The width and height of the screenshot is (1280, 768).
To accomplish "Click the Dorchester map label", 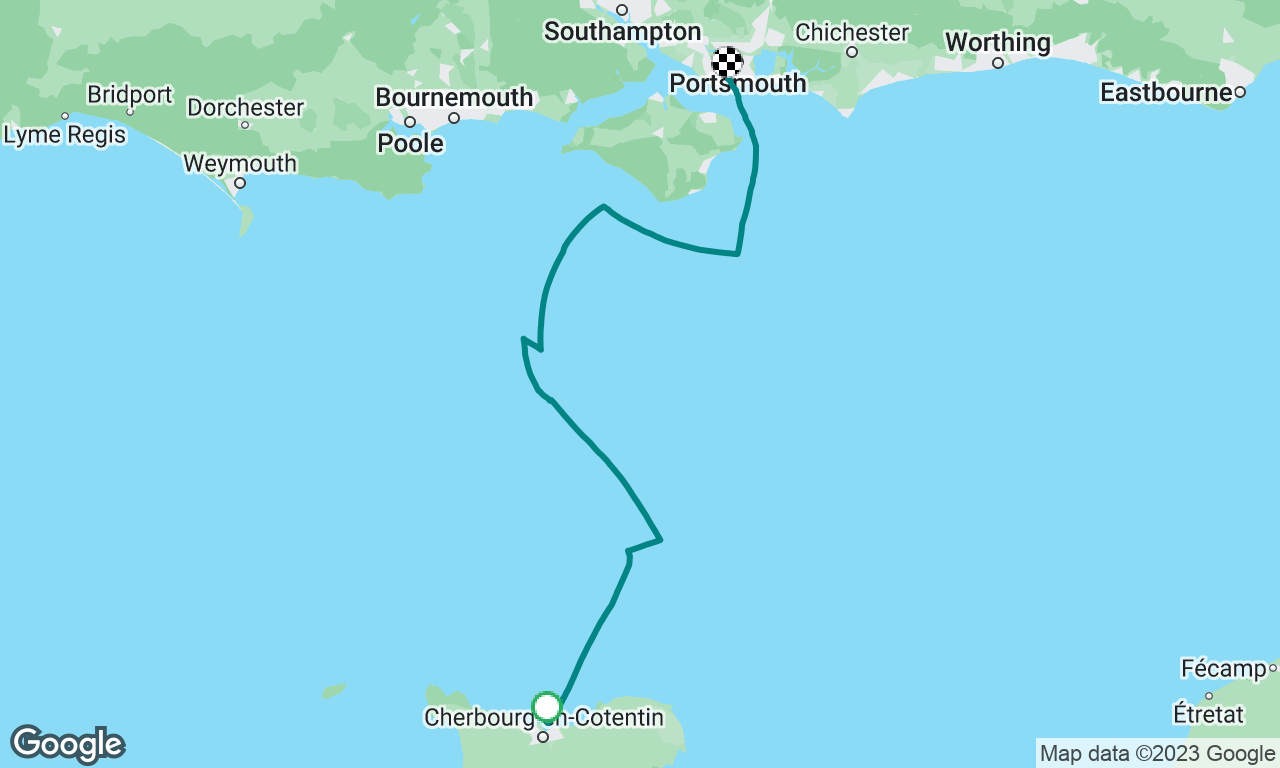I will pos(245,107).
